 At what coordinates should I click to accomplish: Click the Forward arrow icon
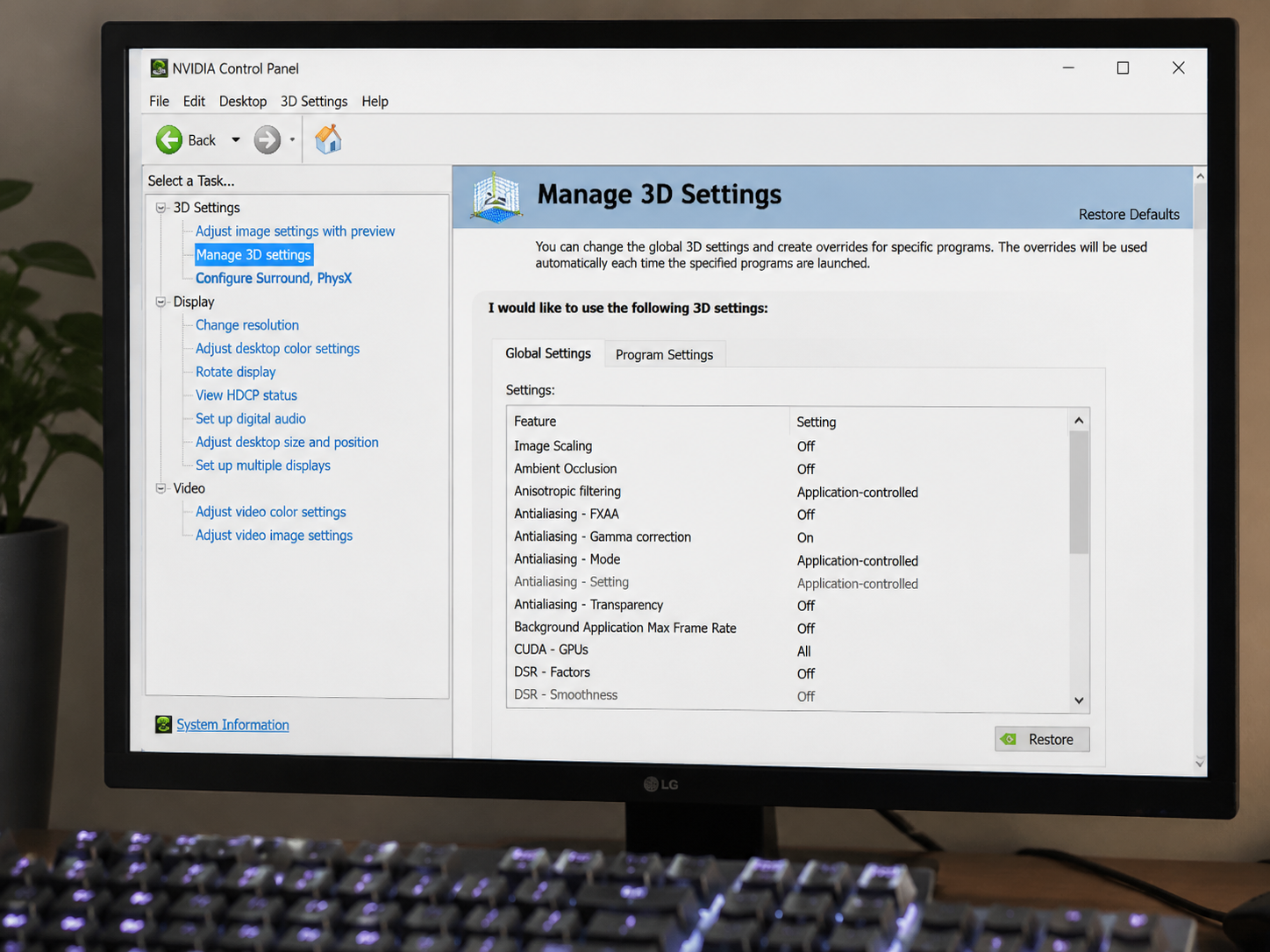pyautogui.click(x=268, y=139)
